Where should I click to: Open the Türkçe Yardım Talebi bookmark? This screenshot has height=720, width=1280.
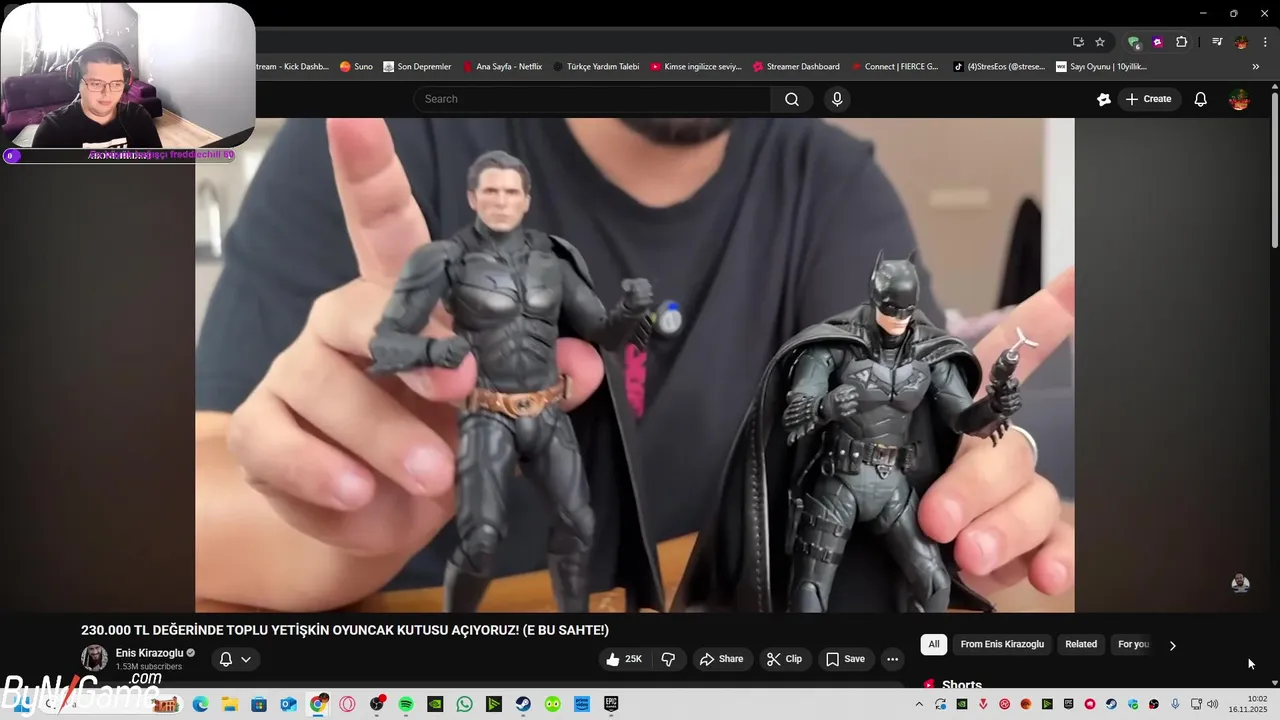[x=596, y=67]
